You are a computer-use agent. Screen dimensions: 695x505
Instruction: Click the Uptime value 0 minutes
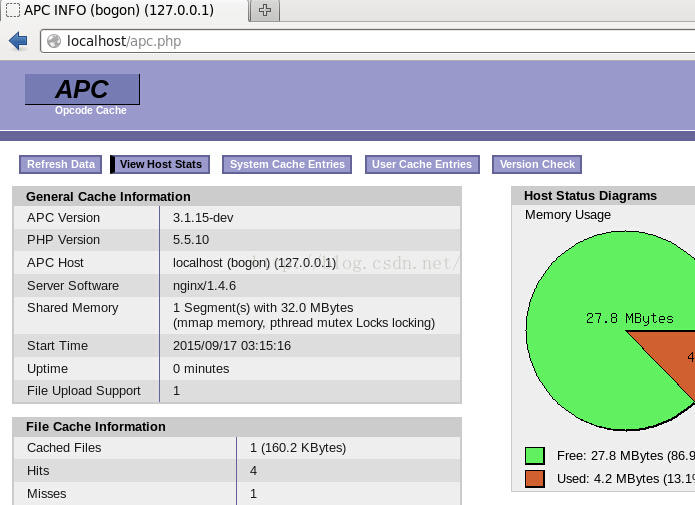(x=201, y=369)
